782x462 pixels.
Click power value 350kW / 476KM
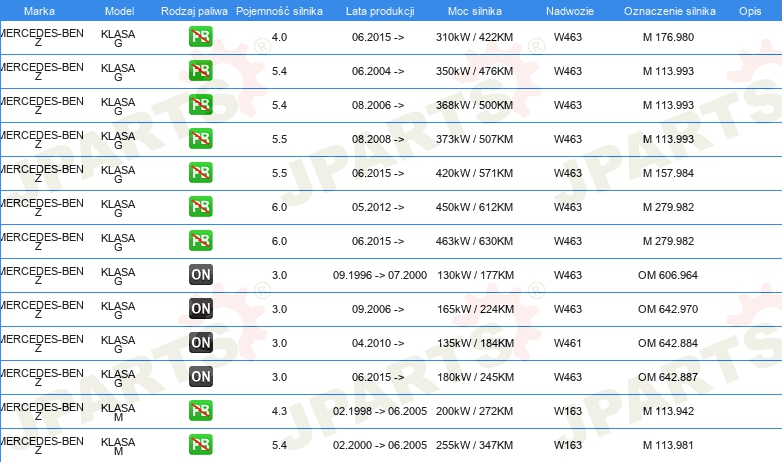474,71
